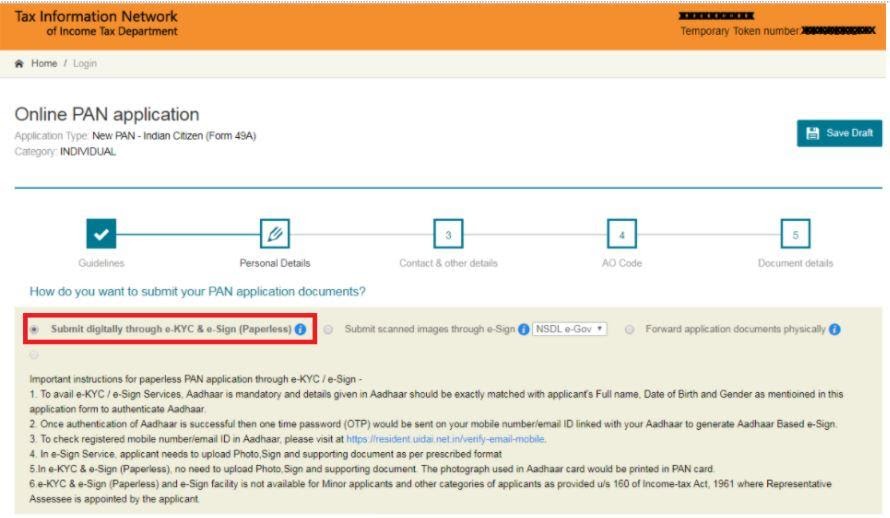Image resolution: width=890 pixels, height=518 pixels.
Task: Click the Tax Information Network header logo
Action: [x=96, y=23]
